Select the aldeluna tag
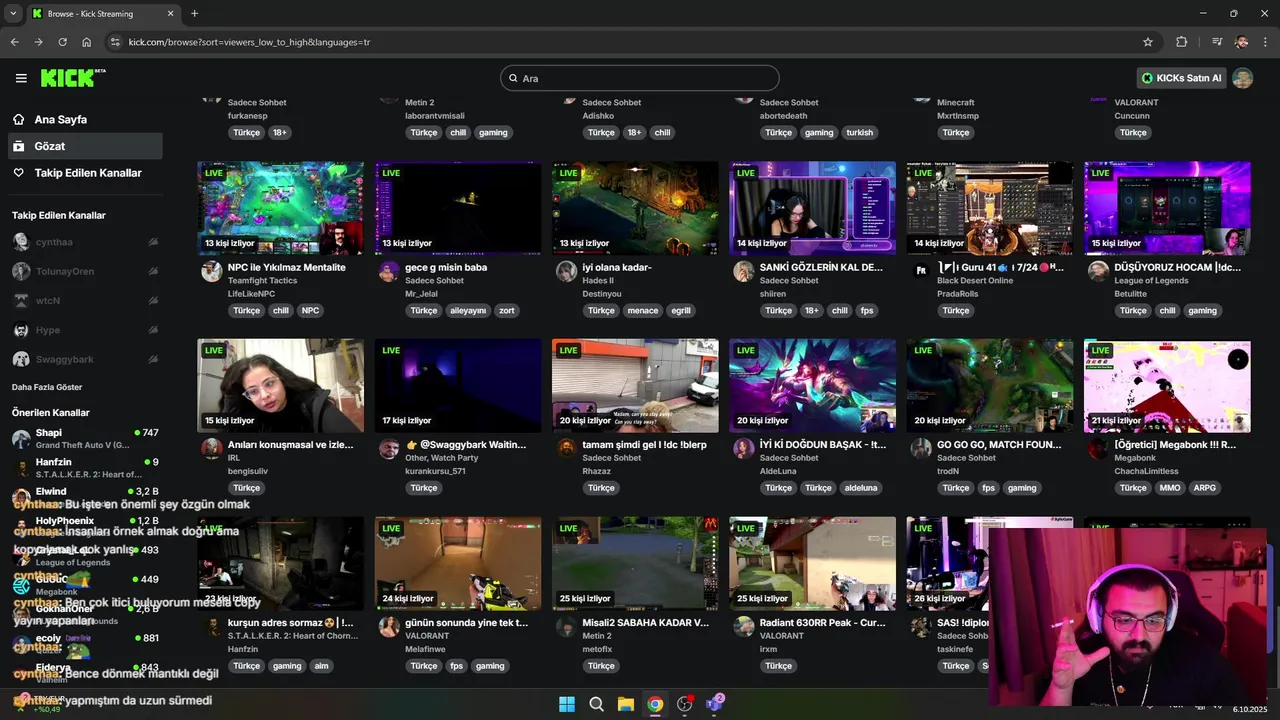1280x720 pixels. point(860,488)
